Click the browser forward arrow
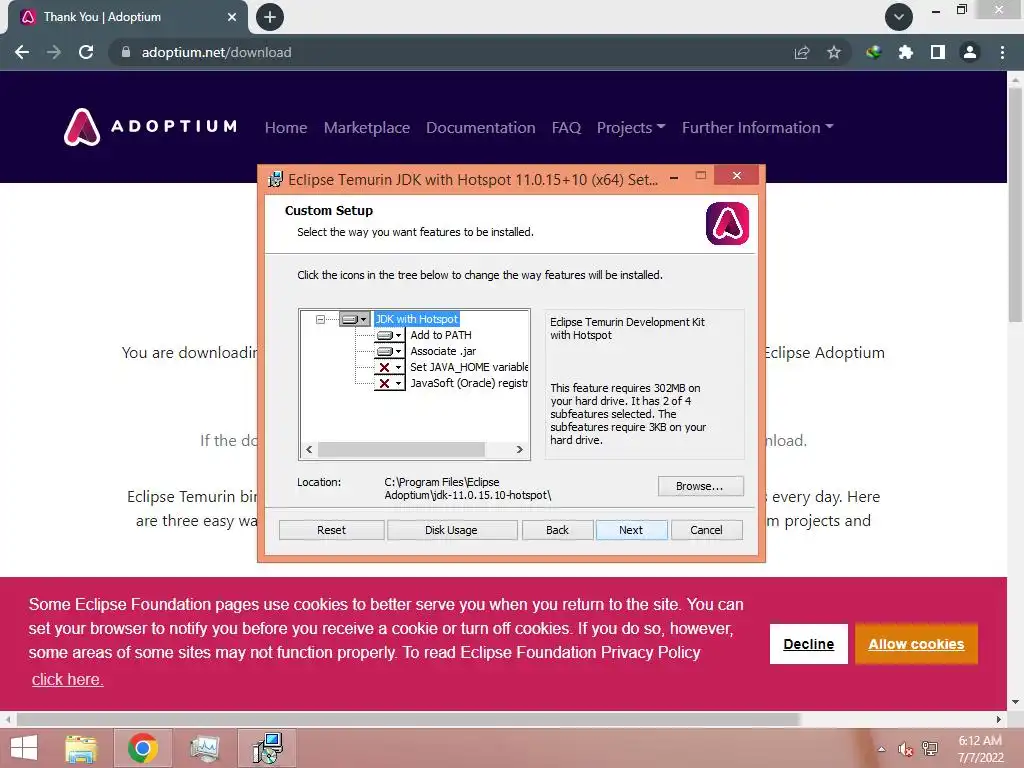Image resolution: width=1024 pixels, height=768 pixels. 54,52
